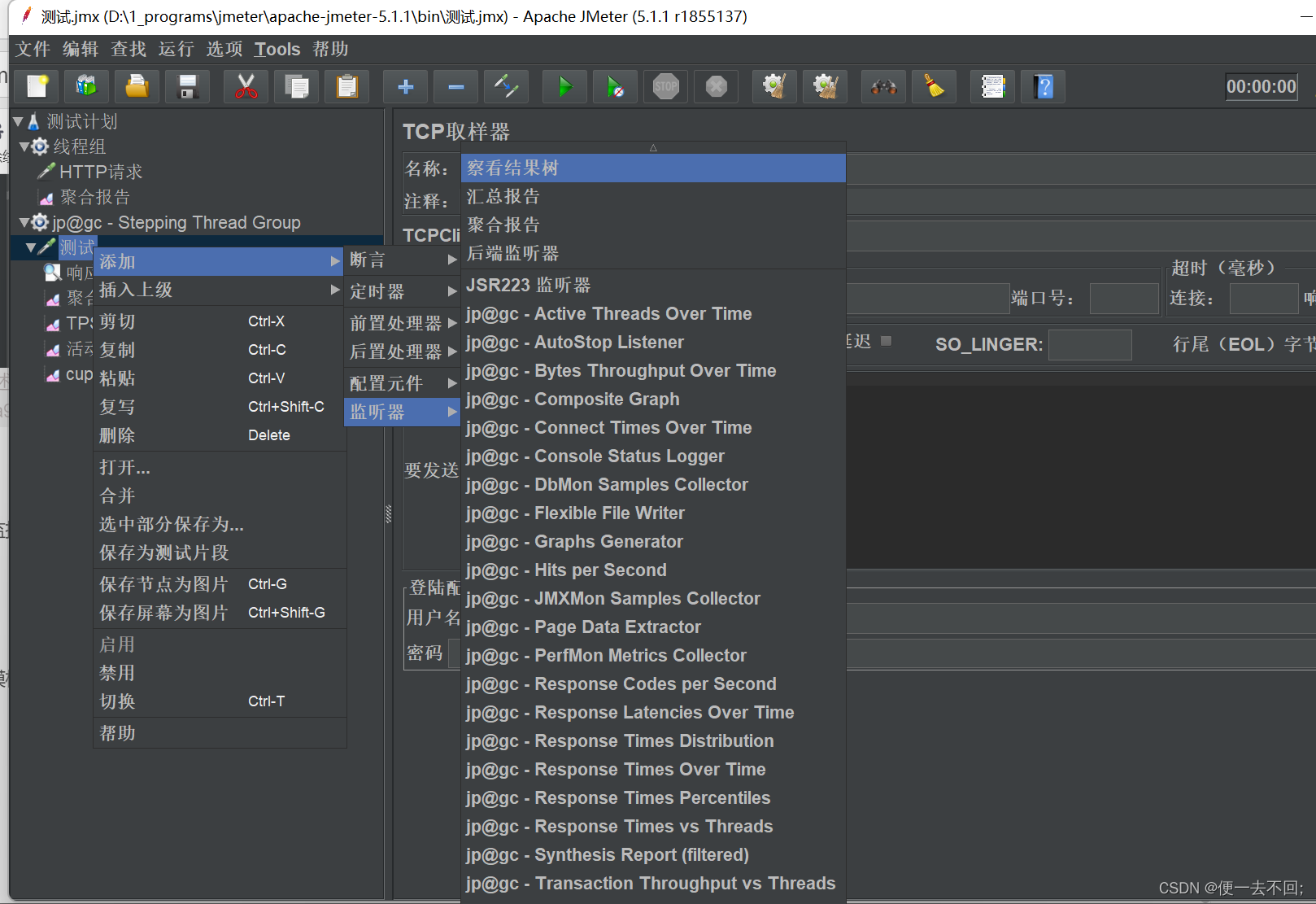Image resolution: width=1316 pixels, height=904 pixels.
Task: Click the Search binoculars icon
Action: [x=883, y=86]
